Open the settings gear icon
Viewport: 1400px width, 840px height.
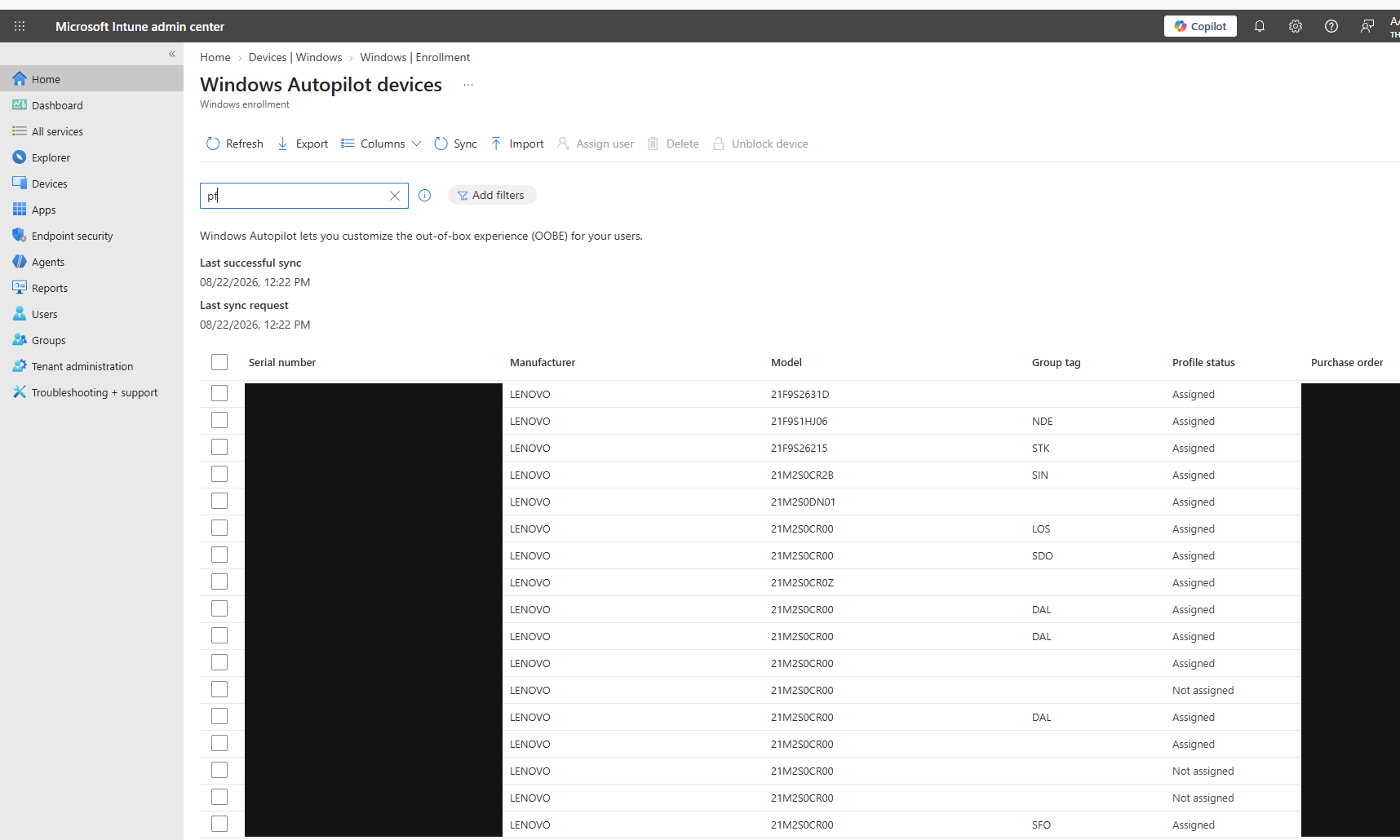tap(1296, 26)
